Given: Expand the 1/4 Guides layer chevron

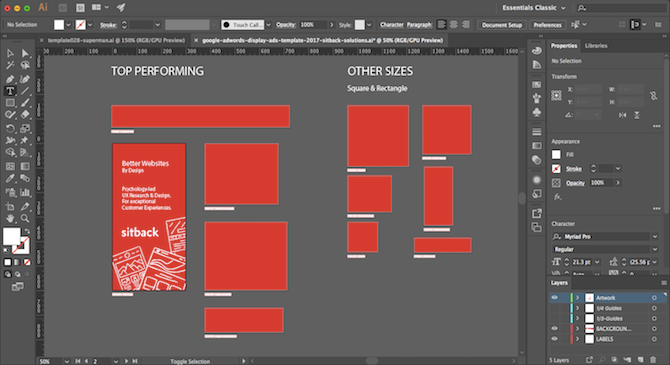Looking at the screenshot, I should [577, 308].
